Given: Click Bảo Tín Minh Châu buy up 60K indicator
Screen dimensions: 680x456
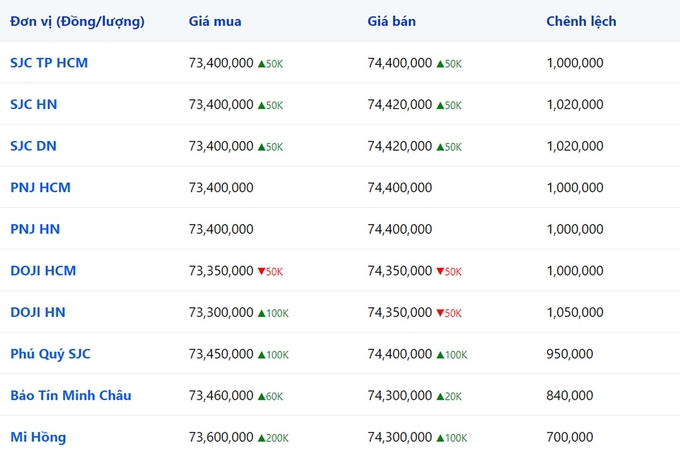Looking at the screenshot, I should click(270, 397).
